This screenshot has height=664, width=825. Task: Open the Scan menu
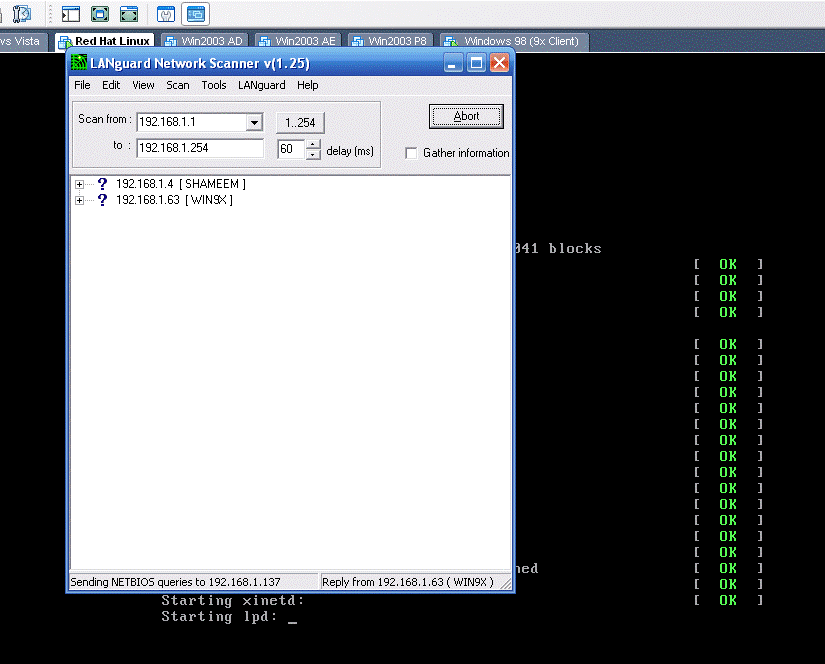click(x=178, y=85)
